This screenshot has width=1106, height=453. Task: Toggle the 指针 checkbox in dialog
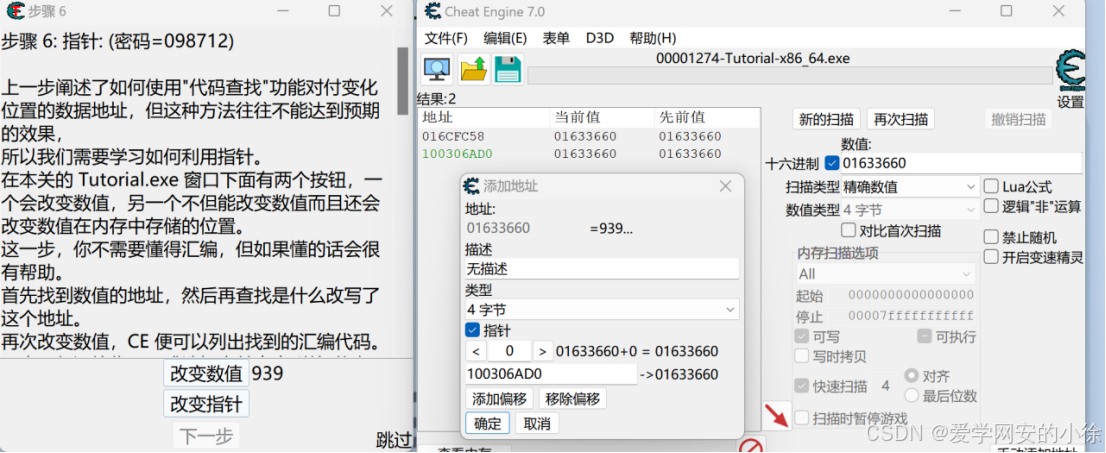tap(473, 330)
